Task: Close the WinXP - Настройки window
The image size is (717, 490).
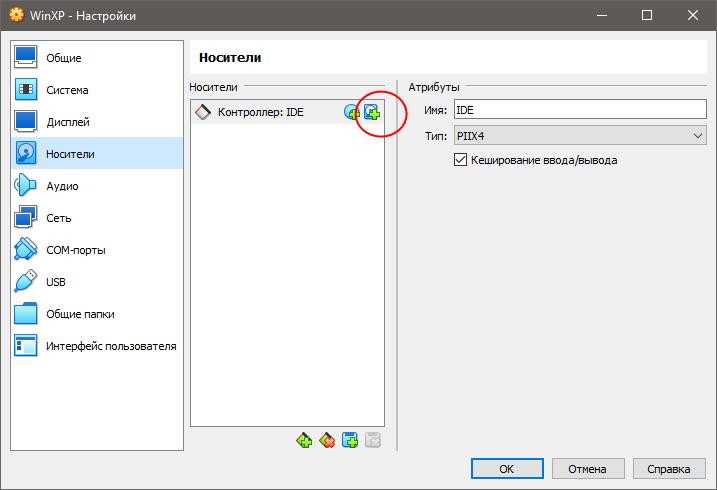Action: (692, 15)
